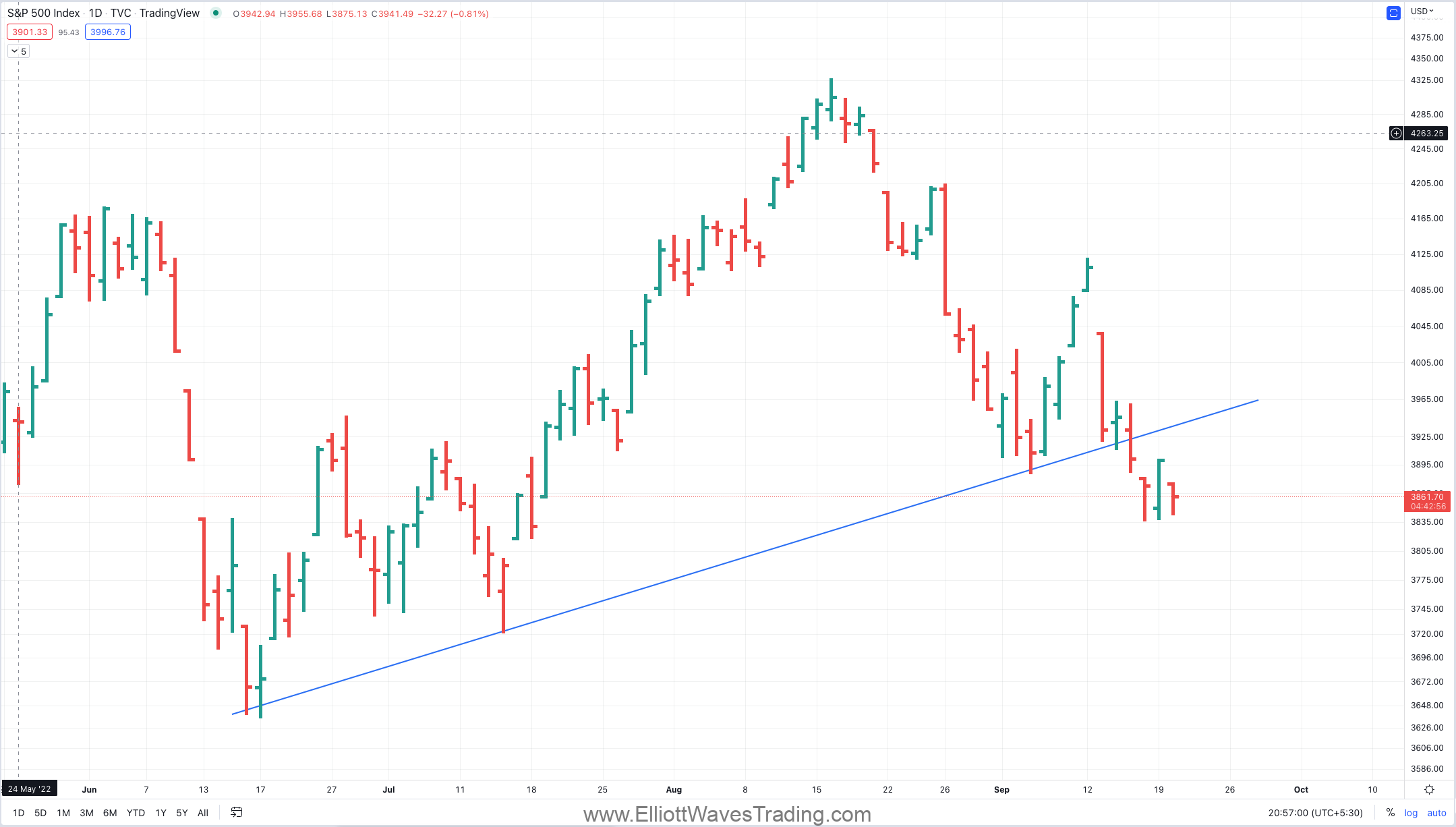Click the low value L3875.13
1456x827 pixels.
[347, 13]
